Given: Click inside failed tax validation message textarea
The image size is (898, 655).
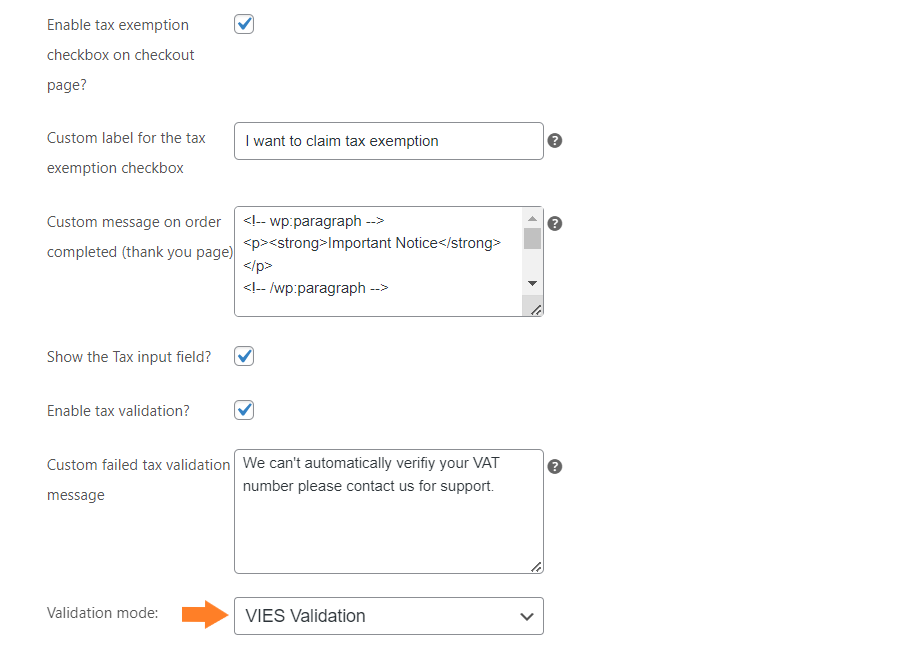Looking at the screenshot, I should [x=389, y=511].
